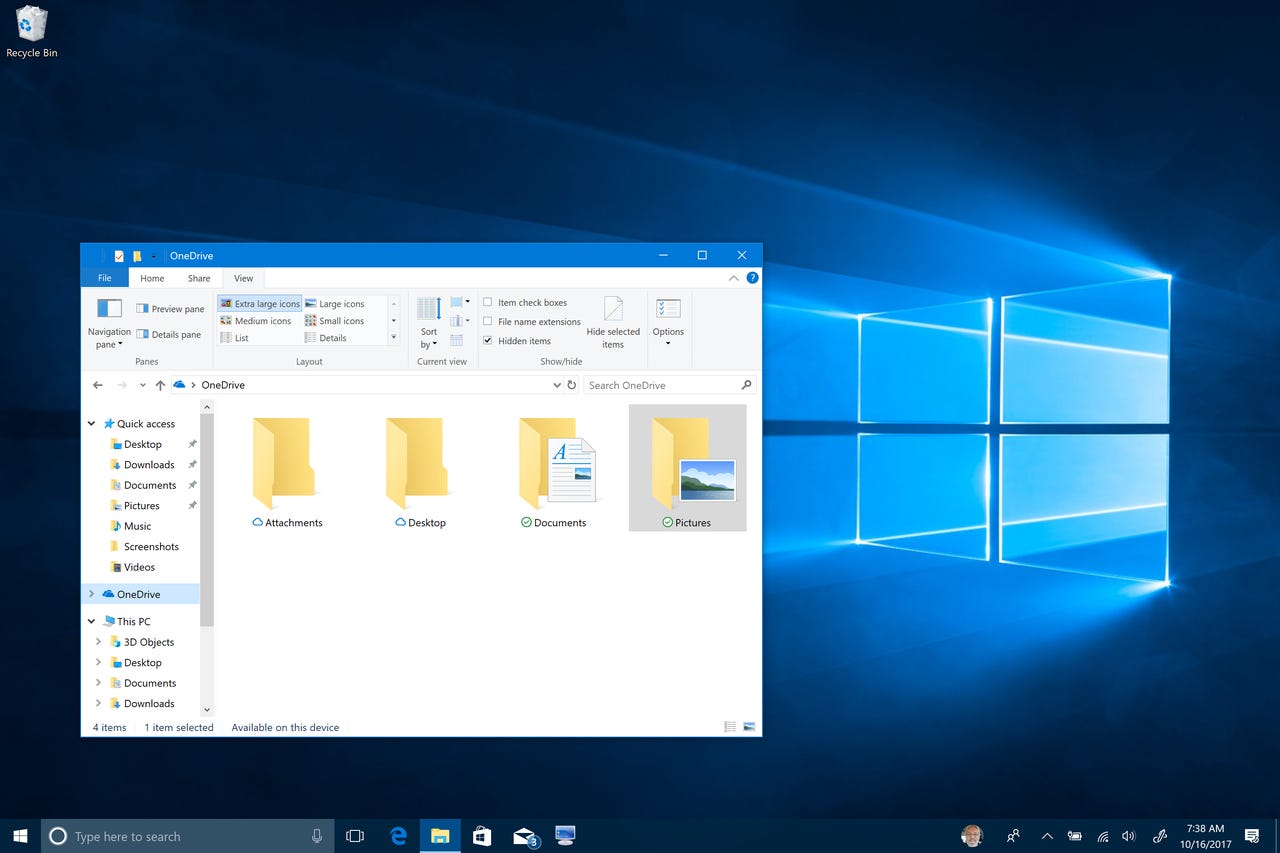This screenshot has width=1280, height=853.
Task: Switch to Details view layout
Action: [331, 337]
